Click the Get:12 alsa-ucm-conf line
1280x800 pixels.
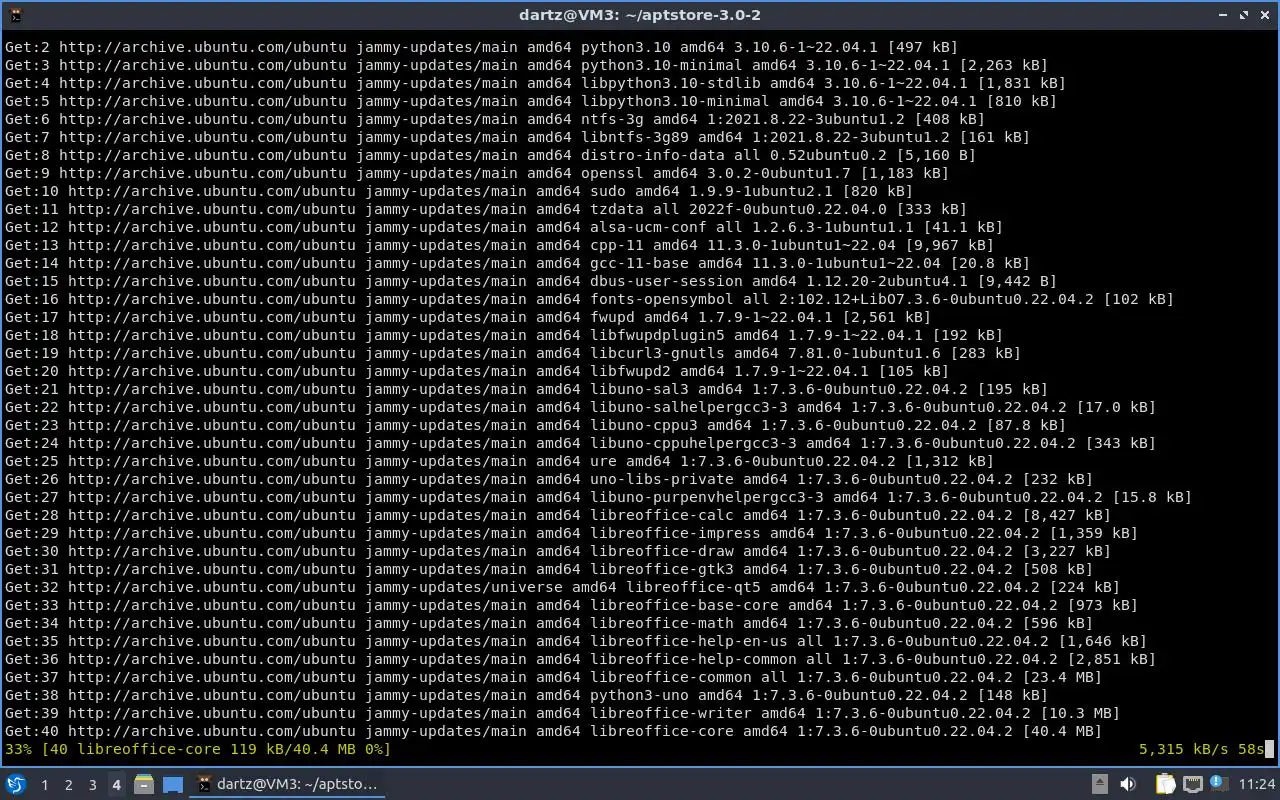pos(504,227)
